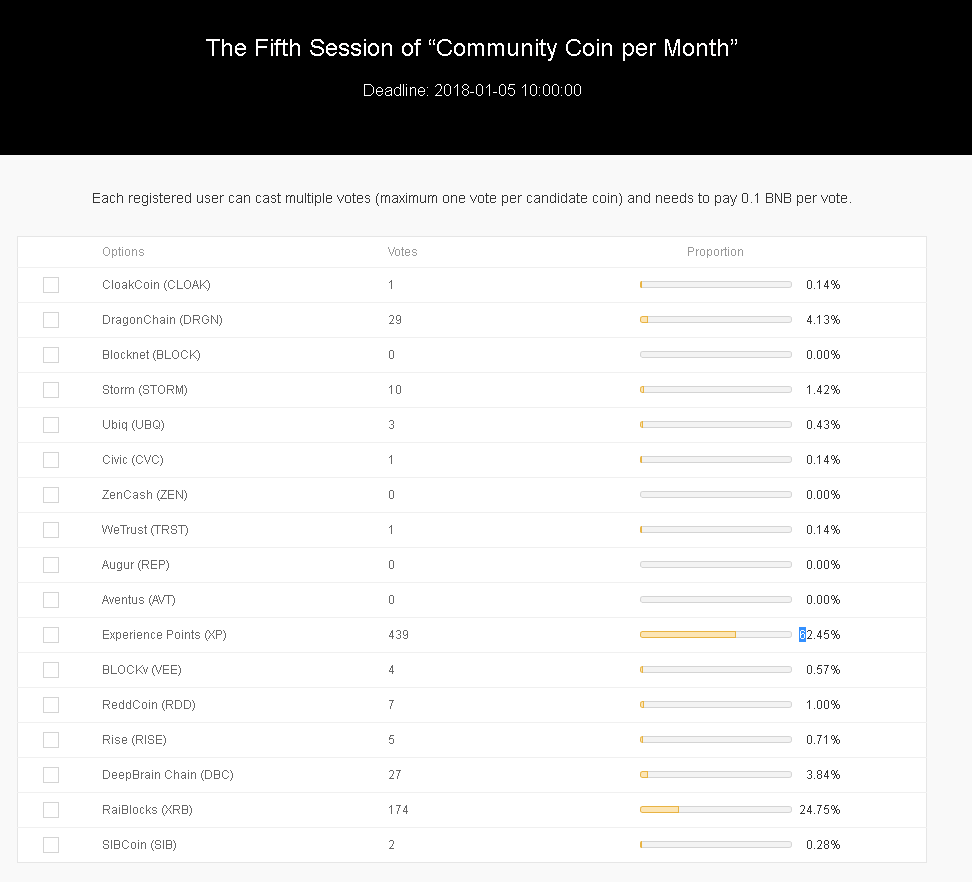Click the Proportion column header
The height and width of the screenshot is (882, 972).
(x=715, y=252)
